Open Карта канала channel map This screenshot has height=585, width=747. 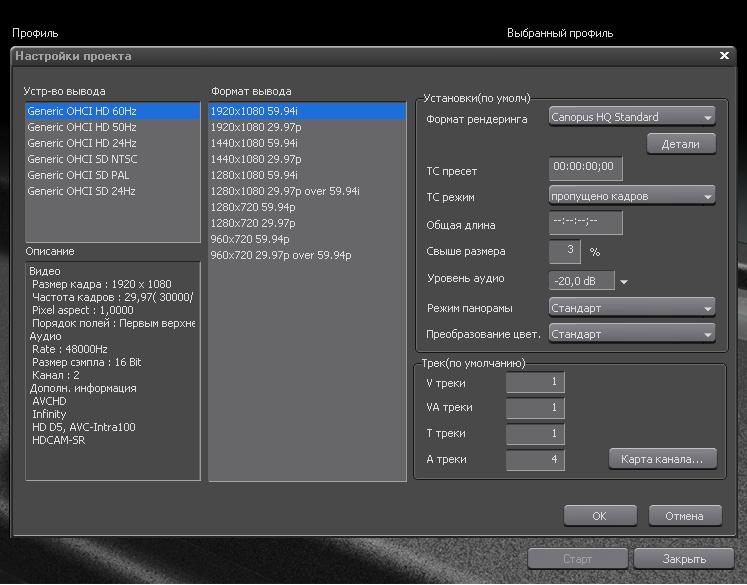662,459
